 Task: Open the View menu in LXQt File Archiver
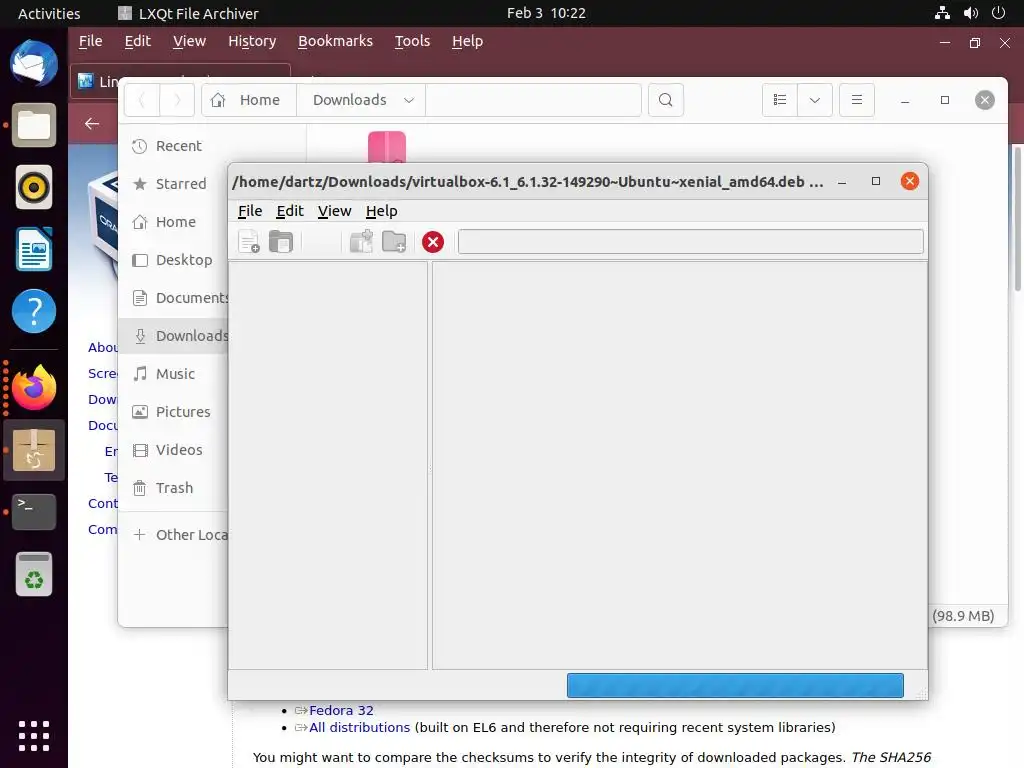[x=334, y=211]
